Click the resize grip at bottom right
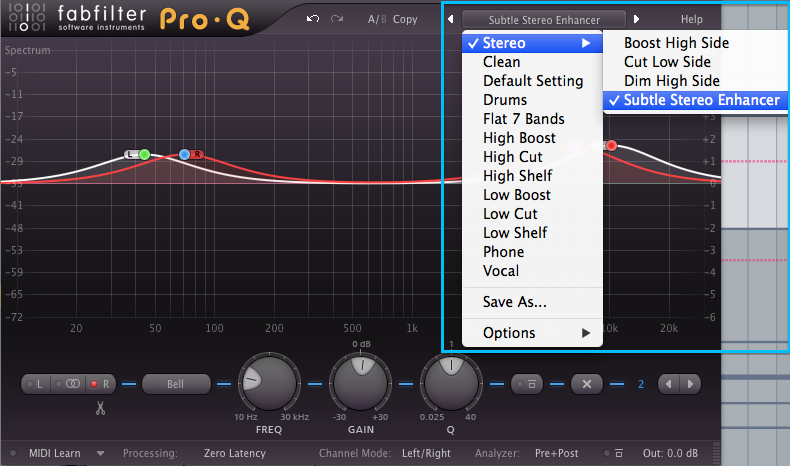This screenshot has width=790, height=466. click(716, 452)
